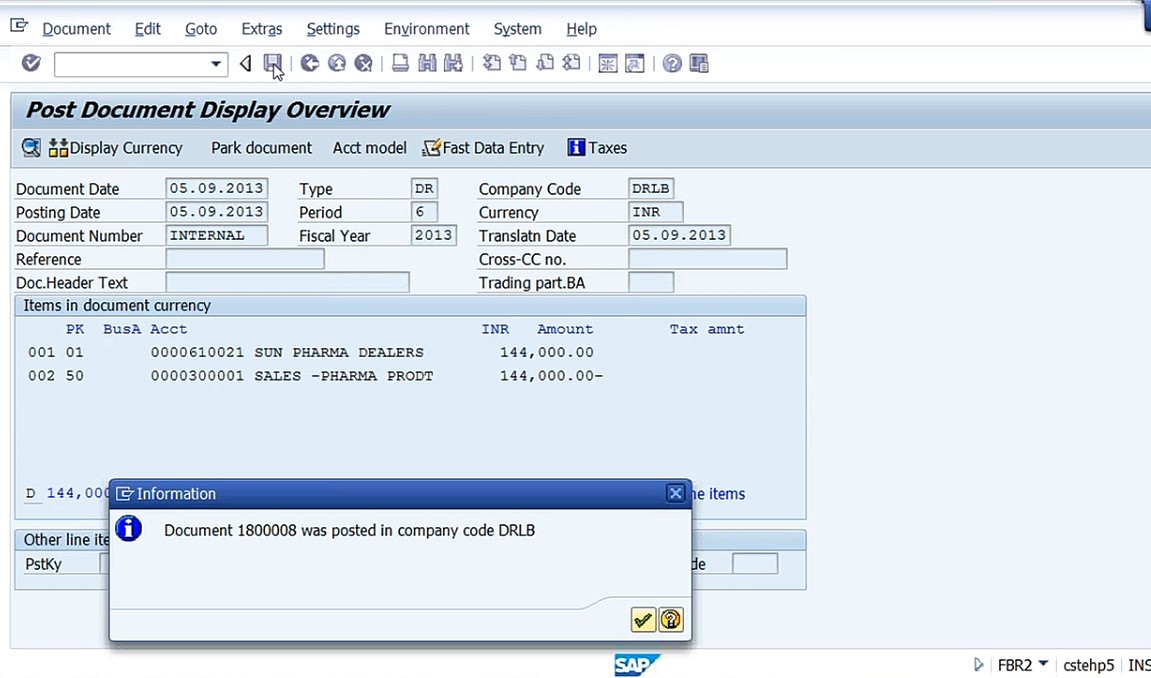Image resolution: width=1151 pixels, height=678 pixels.
Task: Click the Park document button
Action: tap(261, 147)
